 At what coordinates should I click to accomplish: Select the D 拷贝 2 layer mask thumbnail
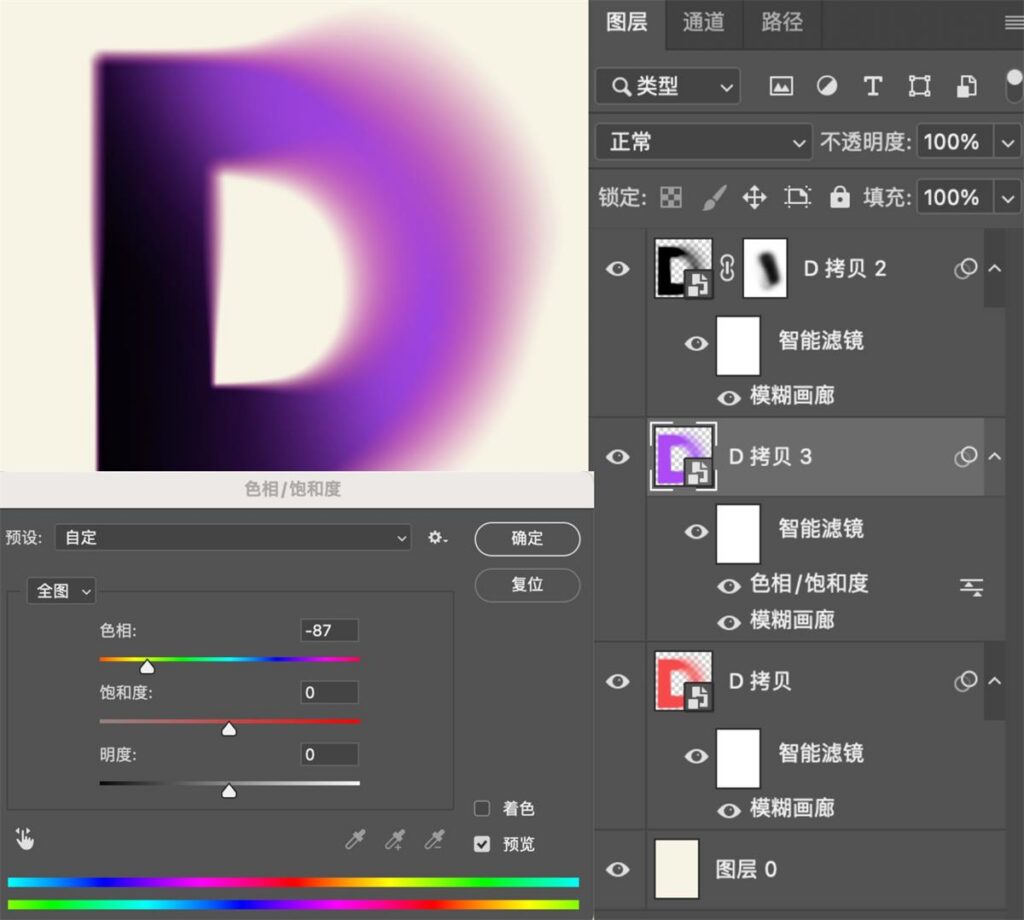765,268
